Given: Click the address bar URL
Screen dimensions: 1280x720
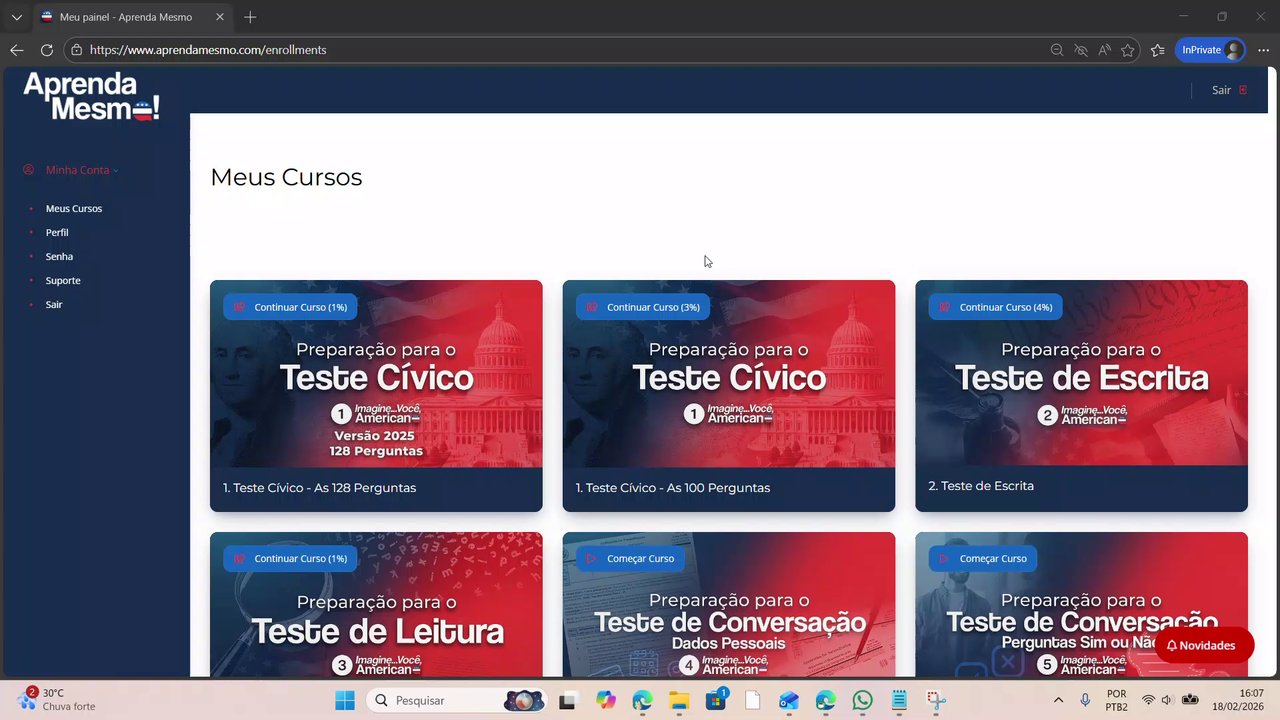Looking at the screenshot, I should (208, 50).
